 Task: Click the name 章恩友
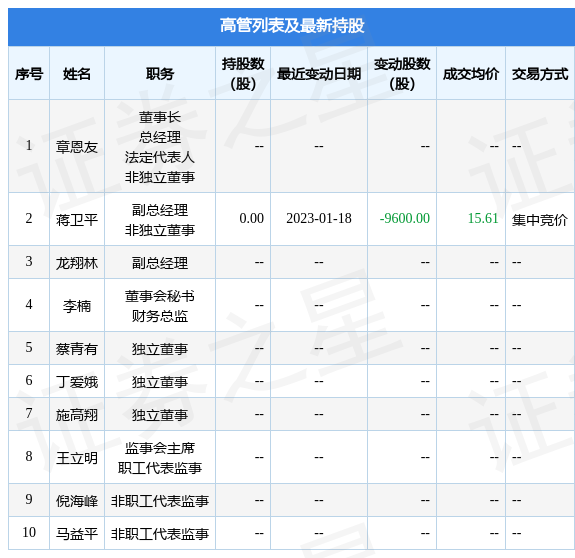[x=77, y=147]
